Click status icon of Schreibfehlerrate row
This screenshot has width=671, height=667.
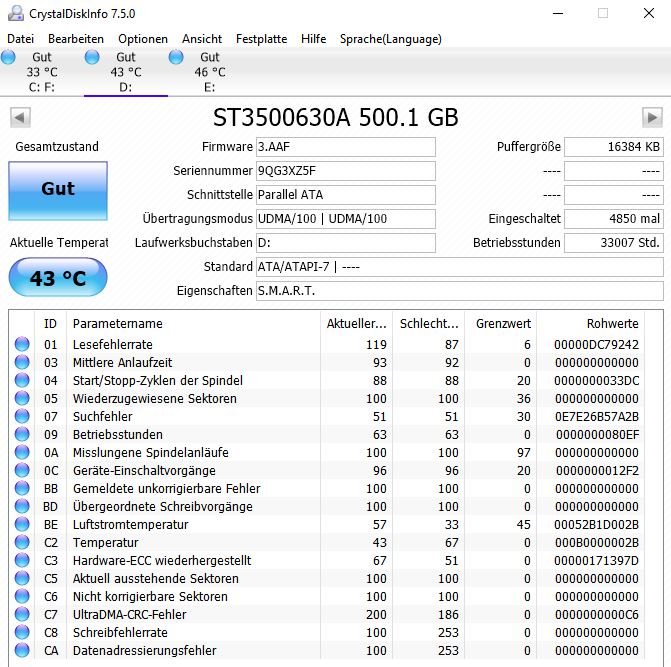tap(22, 631)
